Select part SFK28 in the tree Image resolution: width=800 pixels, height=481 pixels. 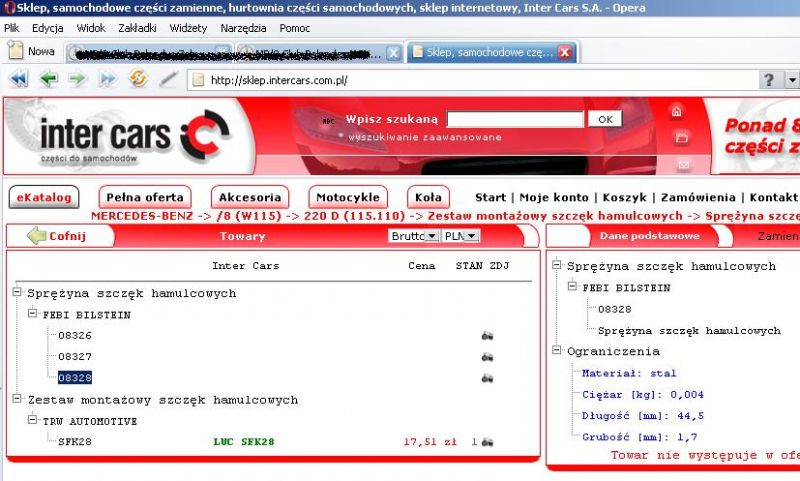75,442
